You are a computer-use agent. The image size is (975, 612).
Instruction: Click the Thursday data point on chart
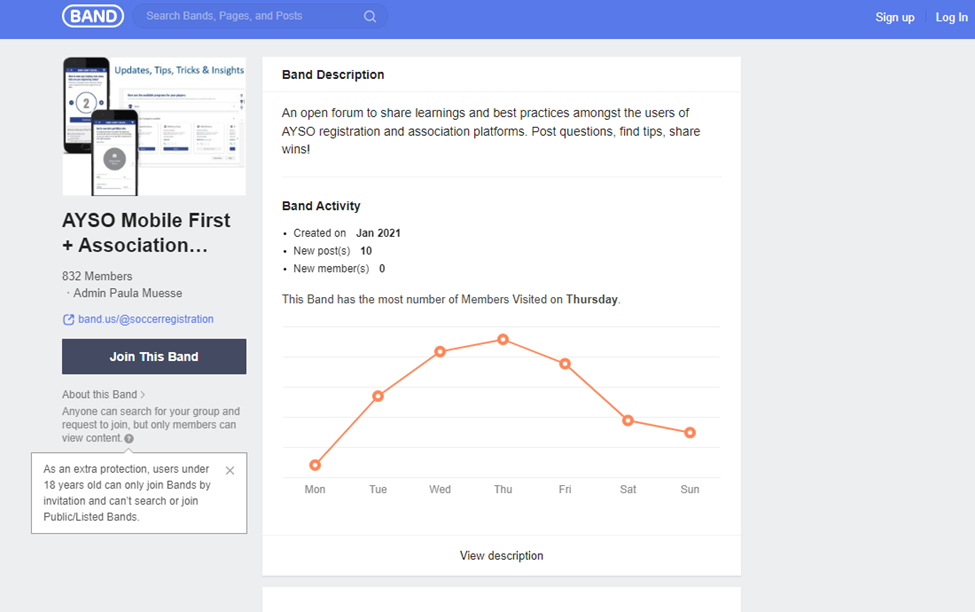503,340
